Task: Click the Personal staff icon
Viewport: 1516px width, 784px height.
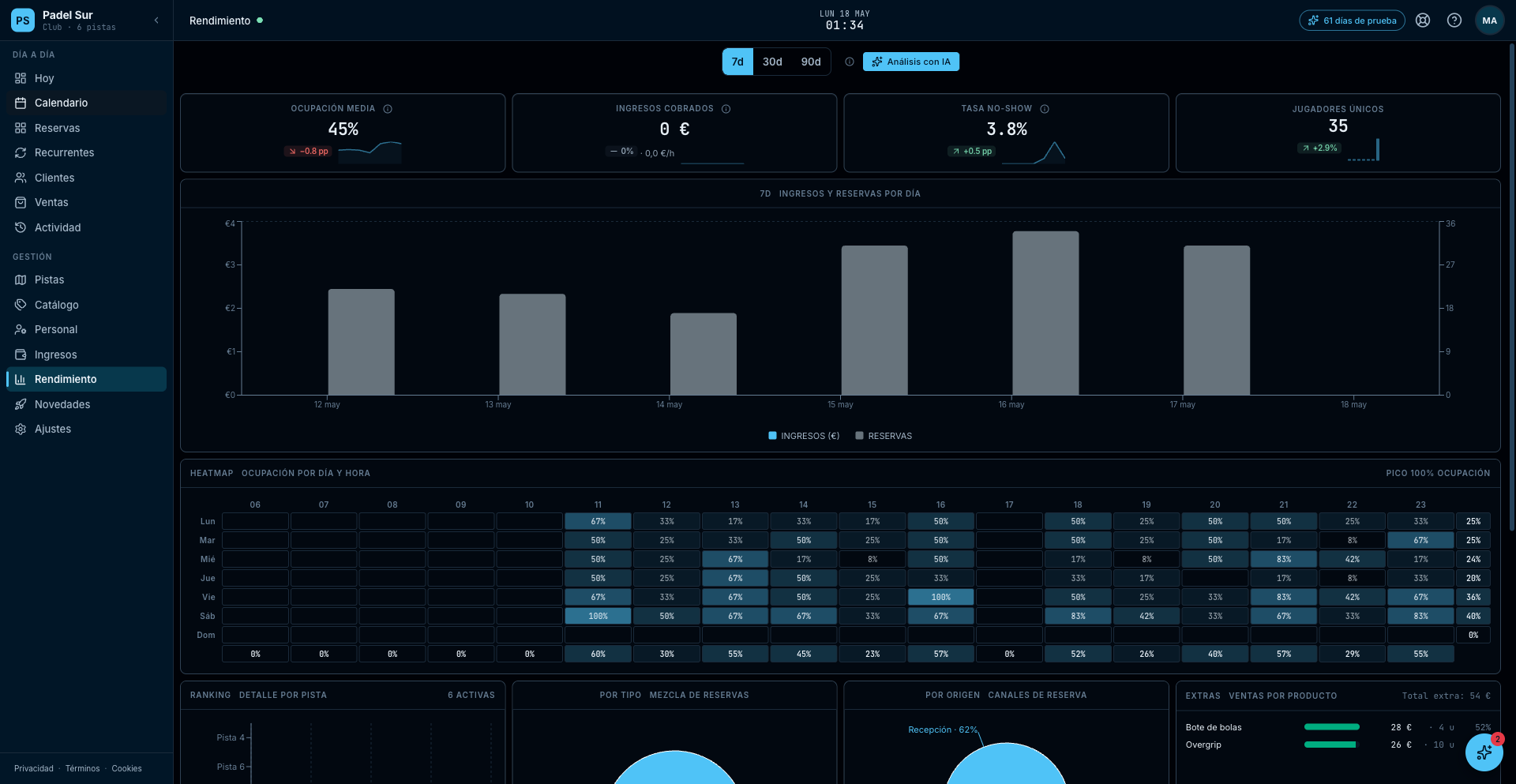Action: coord(21,329)
